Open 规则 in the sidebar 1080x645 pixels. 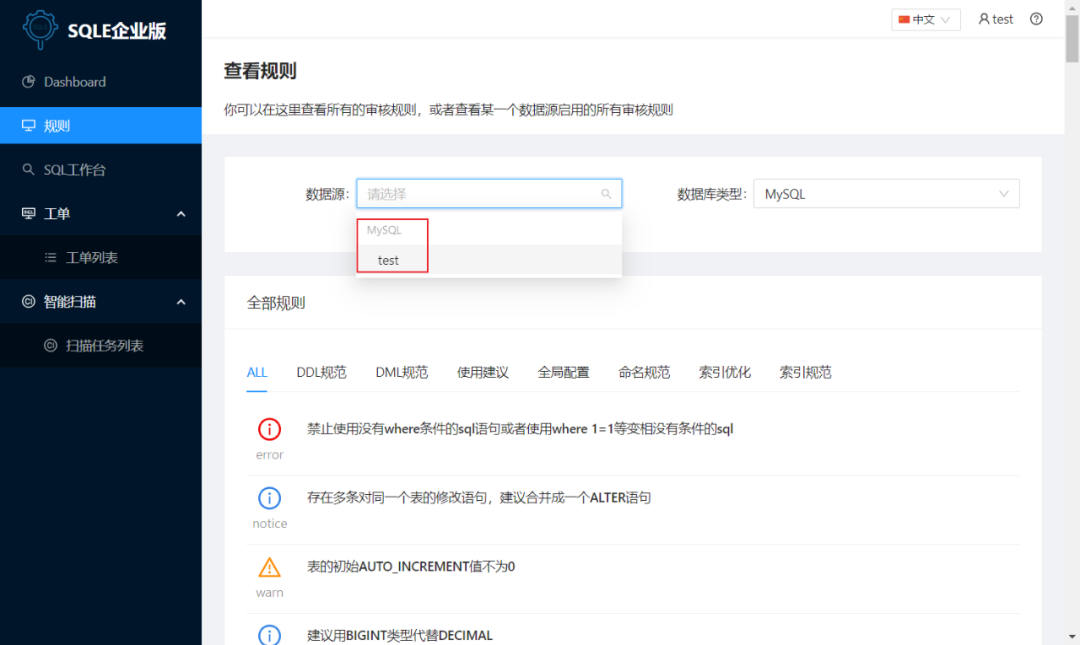(x=101, y=125)
